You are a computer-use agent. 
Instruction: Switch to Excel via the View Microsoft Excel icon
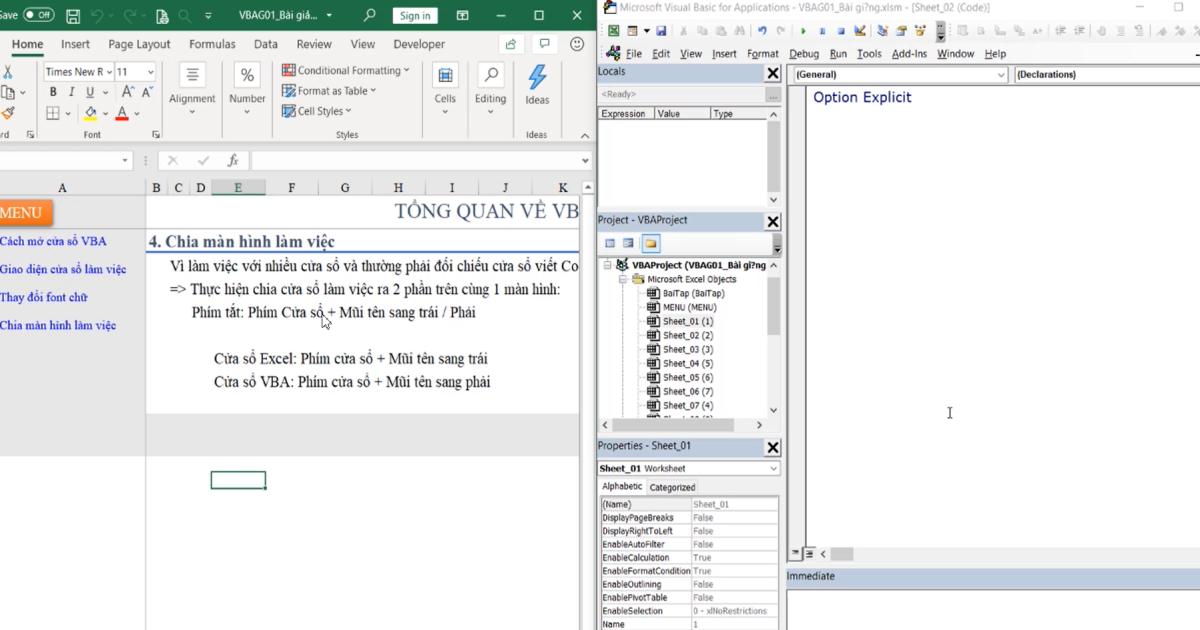point(613,30)
